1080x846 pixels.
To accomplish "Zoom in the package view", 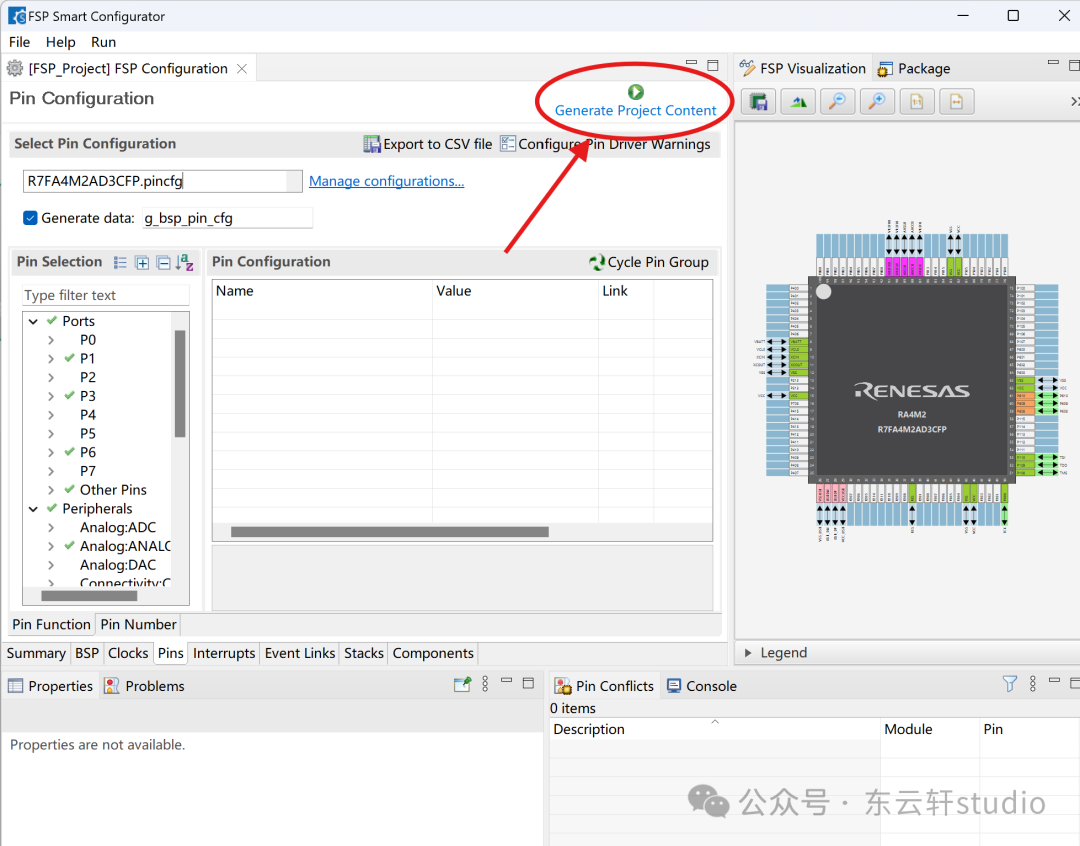I will coord(877,102).
